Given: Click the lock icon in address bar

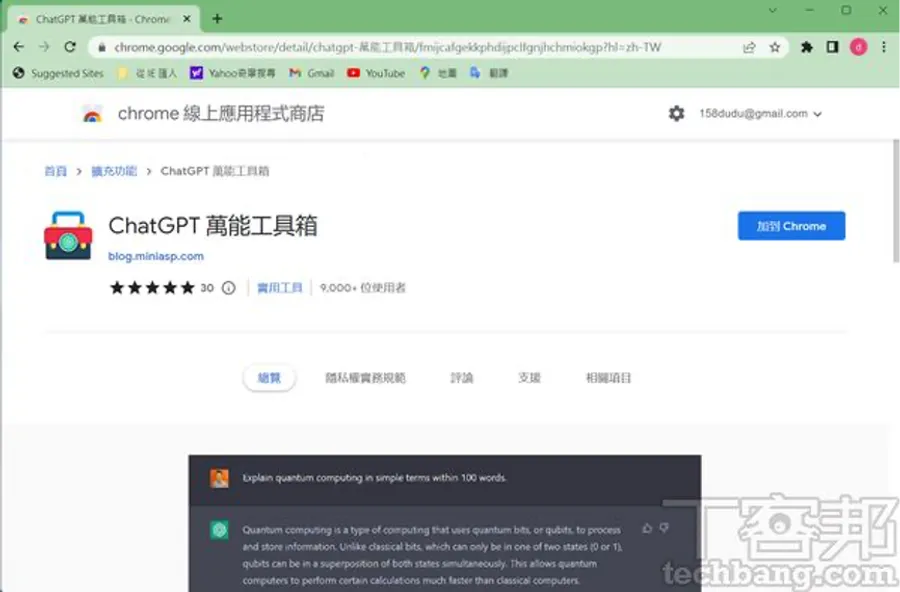Looking at the screenshot, I should (x=102, y=48).
